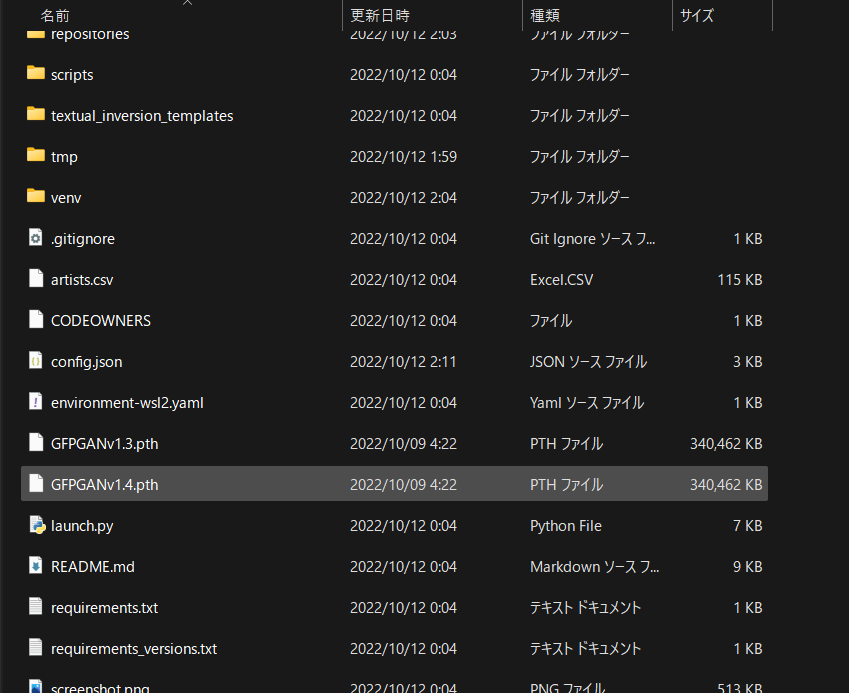
Task: Click the requirements_versions.txt document icon
Action: click(x=36, y=648)
